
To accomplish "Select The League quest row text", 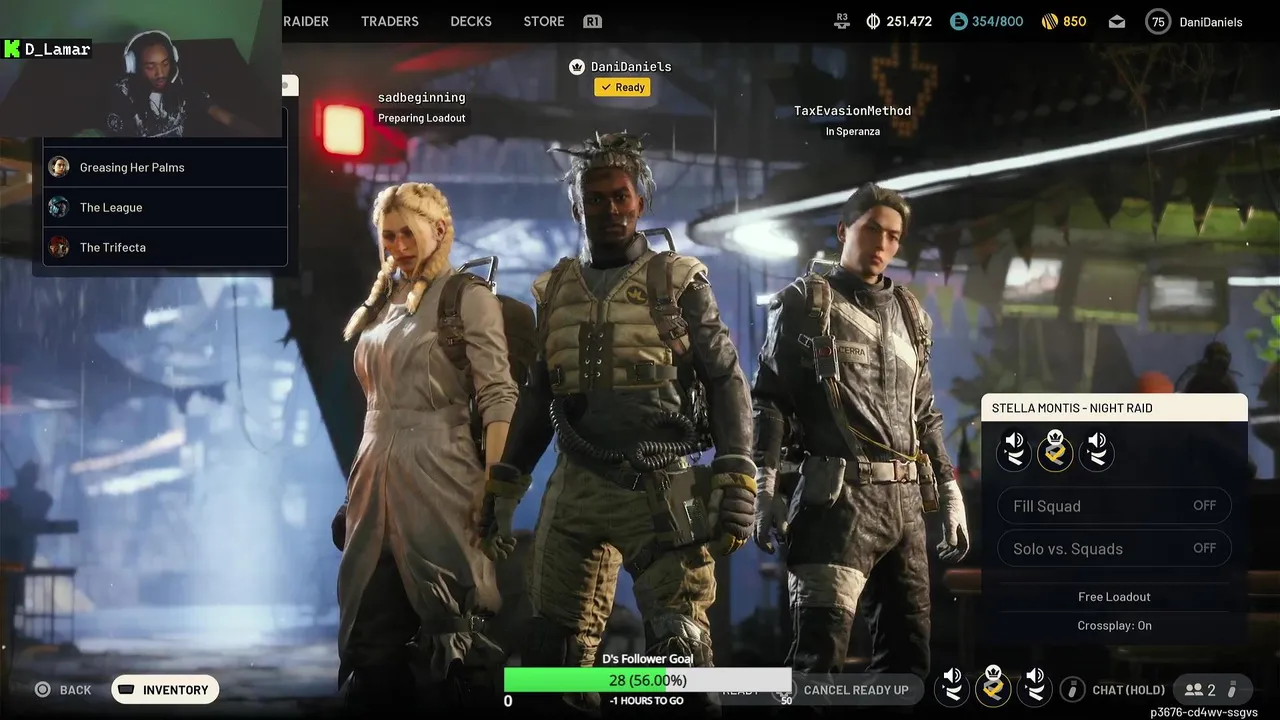I will coord(111,207).
